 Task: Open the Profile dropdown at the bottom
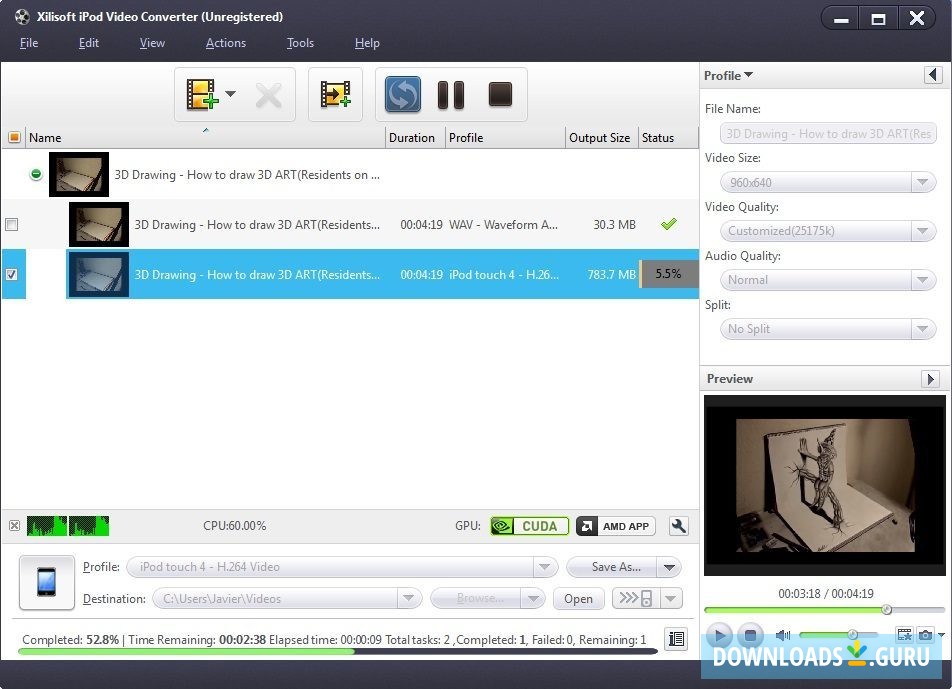(545, 566)
